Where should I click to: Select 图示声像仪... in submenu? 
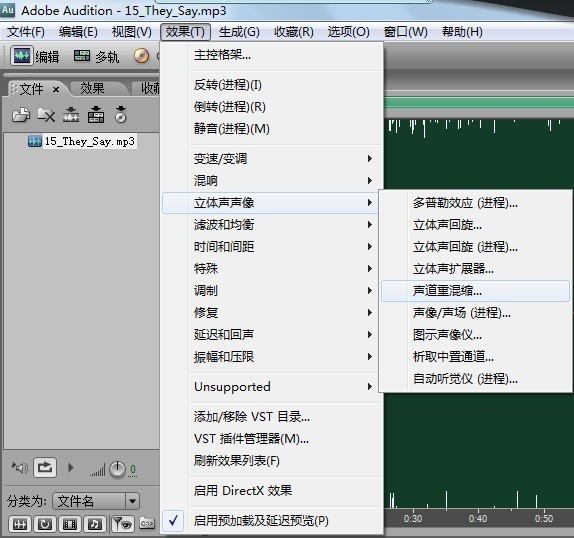pos(475,335)
